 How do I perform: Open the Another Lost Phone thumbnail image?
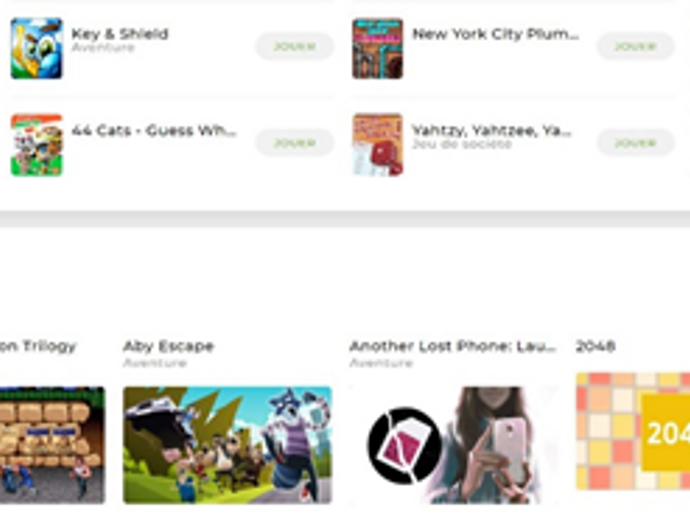453,445
